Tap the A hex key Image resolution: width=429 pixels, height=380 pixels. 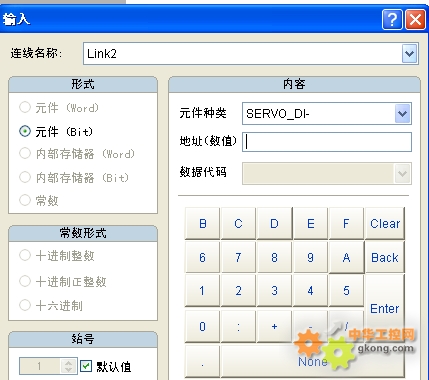pos(346,257)
